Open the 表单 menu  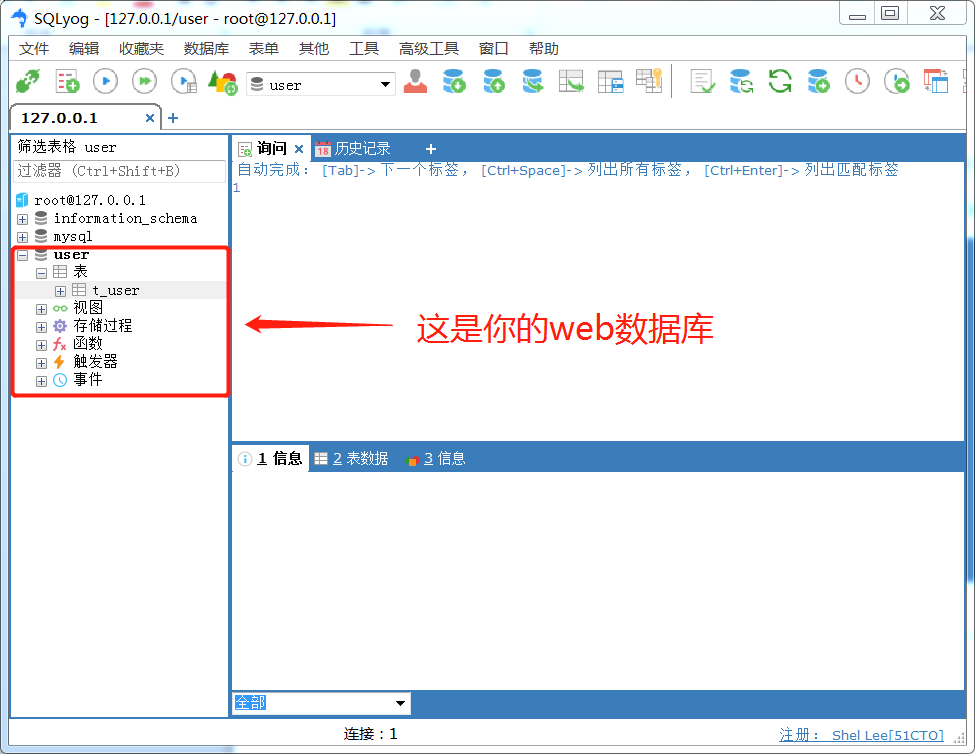point(264,48)
